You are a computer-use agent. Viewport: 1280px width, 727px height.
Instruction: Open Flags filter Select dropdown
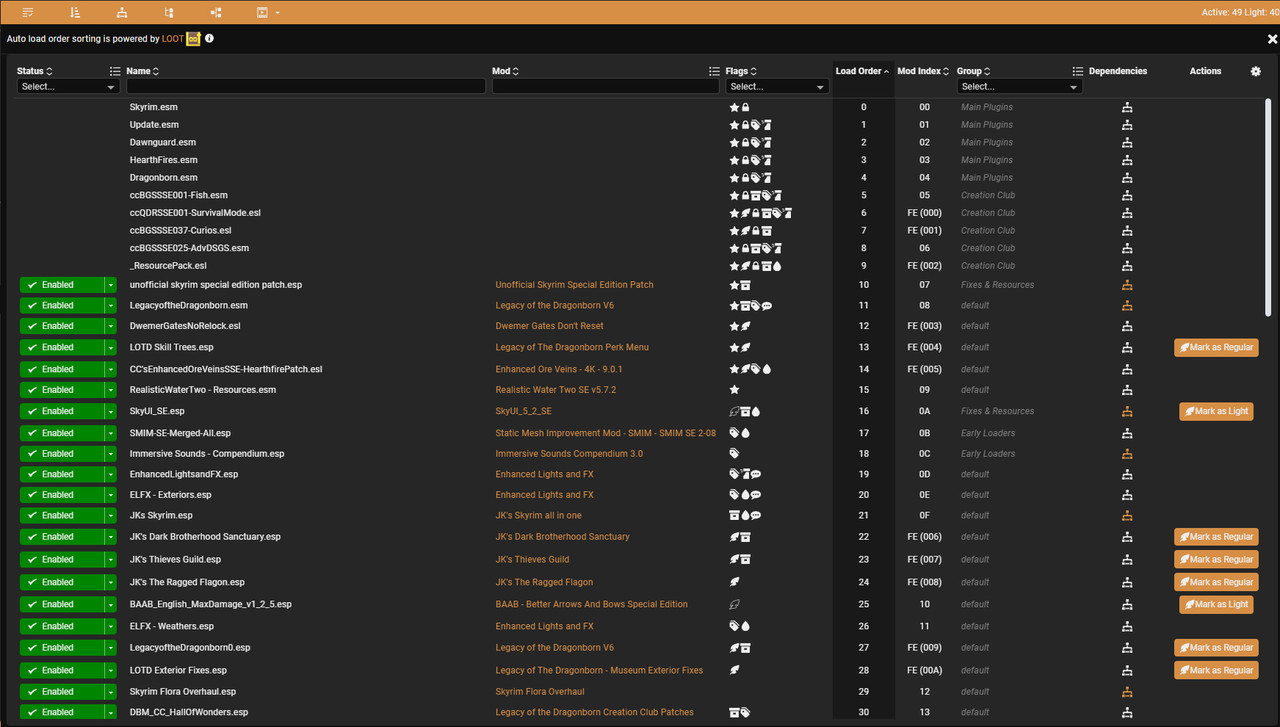point(777,86)
